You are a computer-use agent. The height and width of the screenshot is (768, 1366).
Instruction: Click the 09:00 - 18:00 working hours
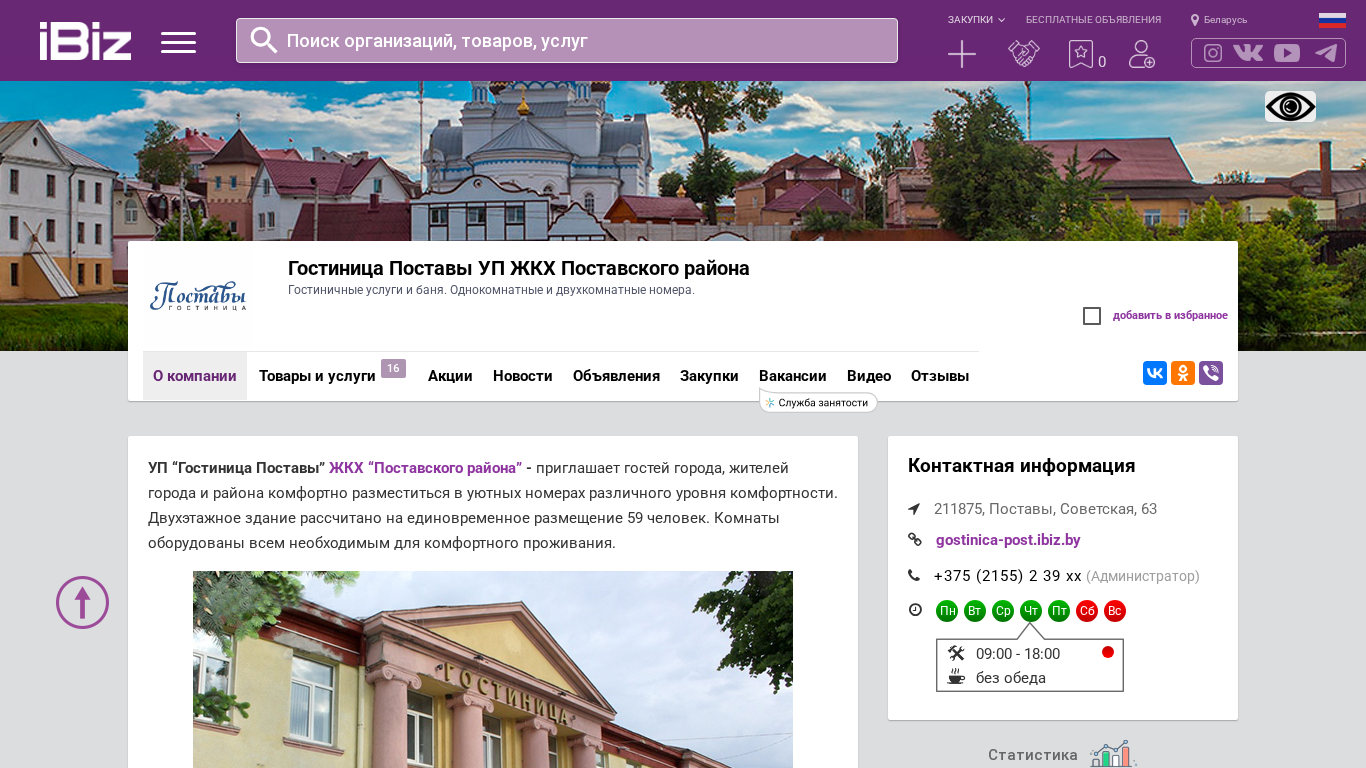point(1018,654)
